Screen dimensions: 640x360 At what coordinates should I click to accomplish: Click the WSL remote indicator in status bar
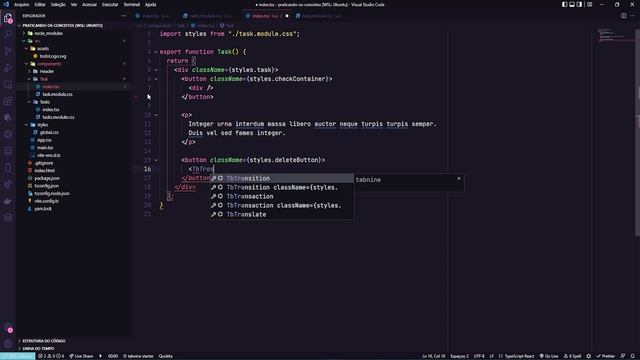tap(17, 356)
